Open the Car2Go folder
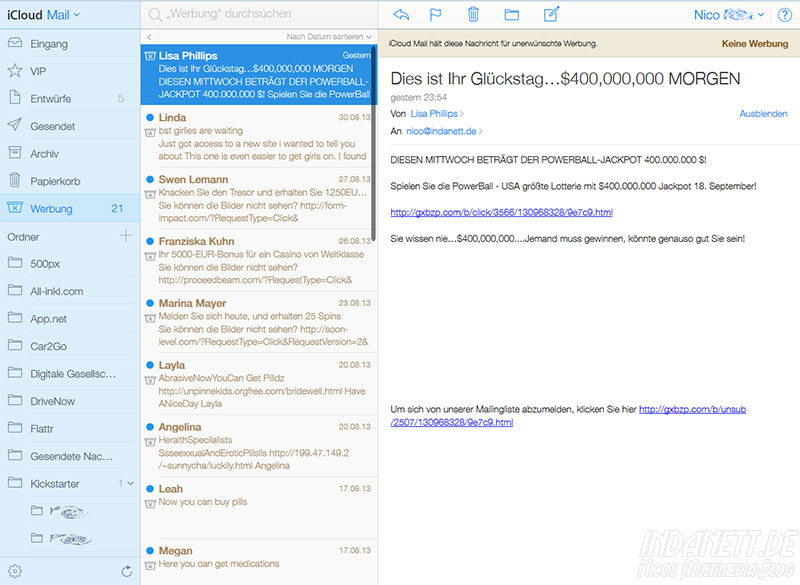 tap(70, 346)
